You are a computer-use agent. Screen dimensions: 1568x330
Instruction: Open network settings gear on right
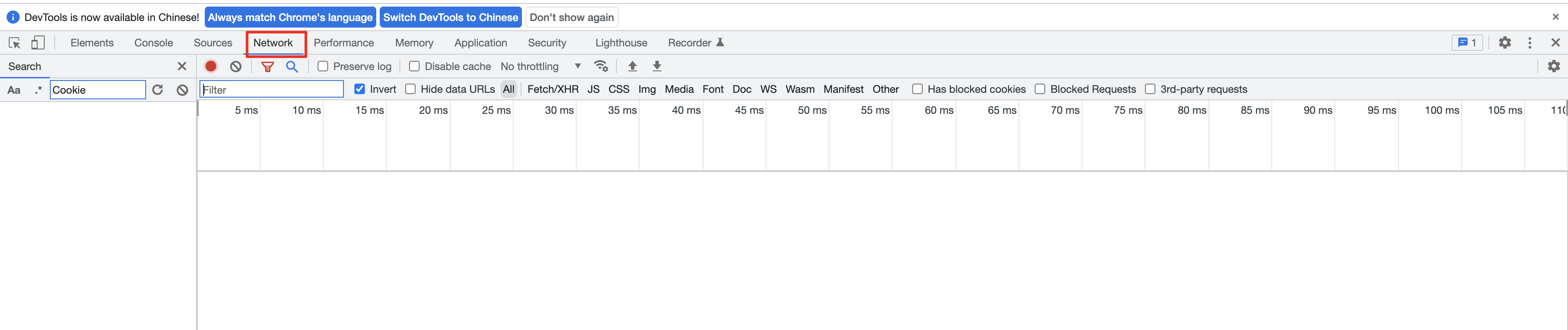[1554, 67]
